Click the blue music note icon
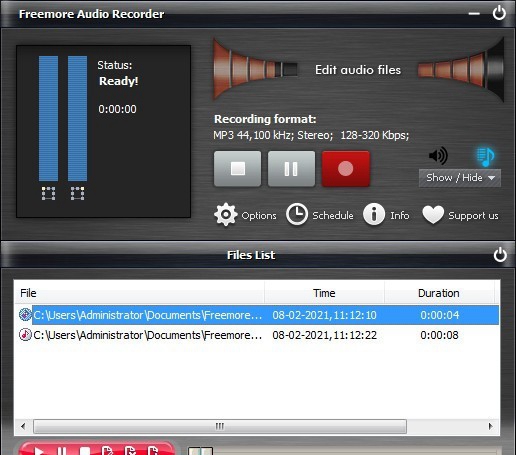 pyautogui.click(x=485, y=157)
